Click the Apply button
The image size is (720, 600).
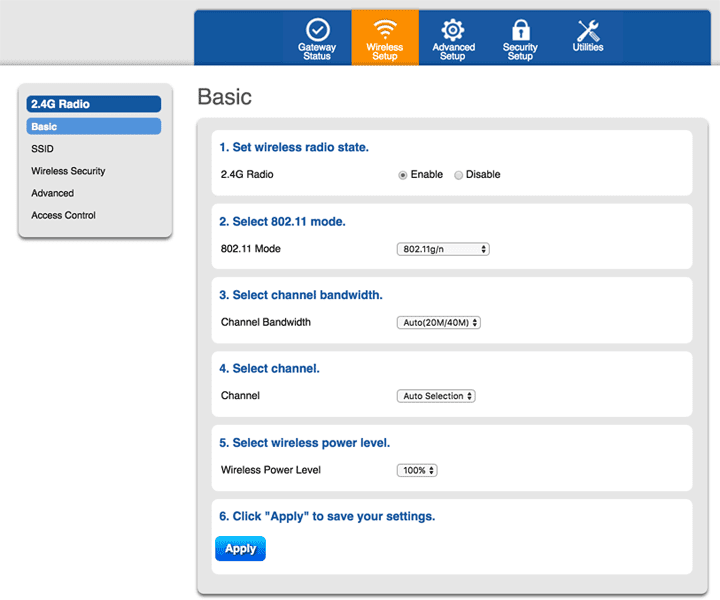pyautogui.click(x=240, y=549)
